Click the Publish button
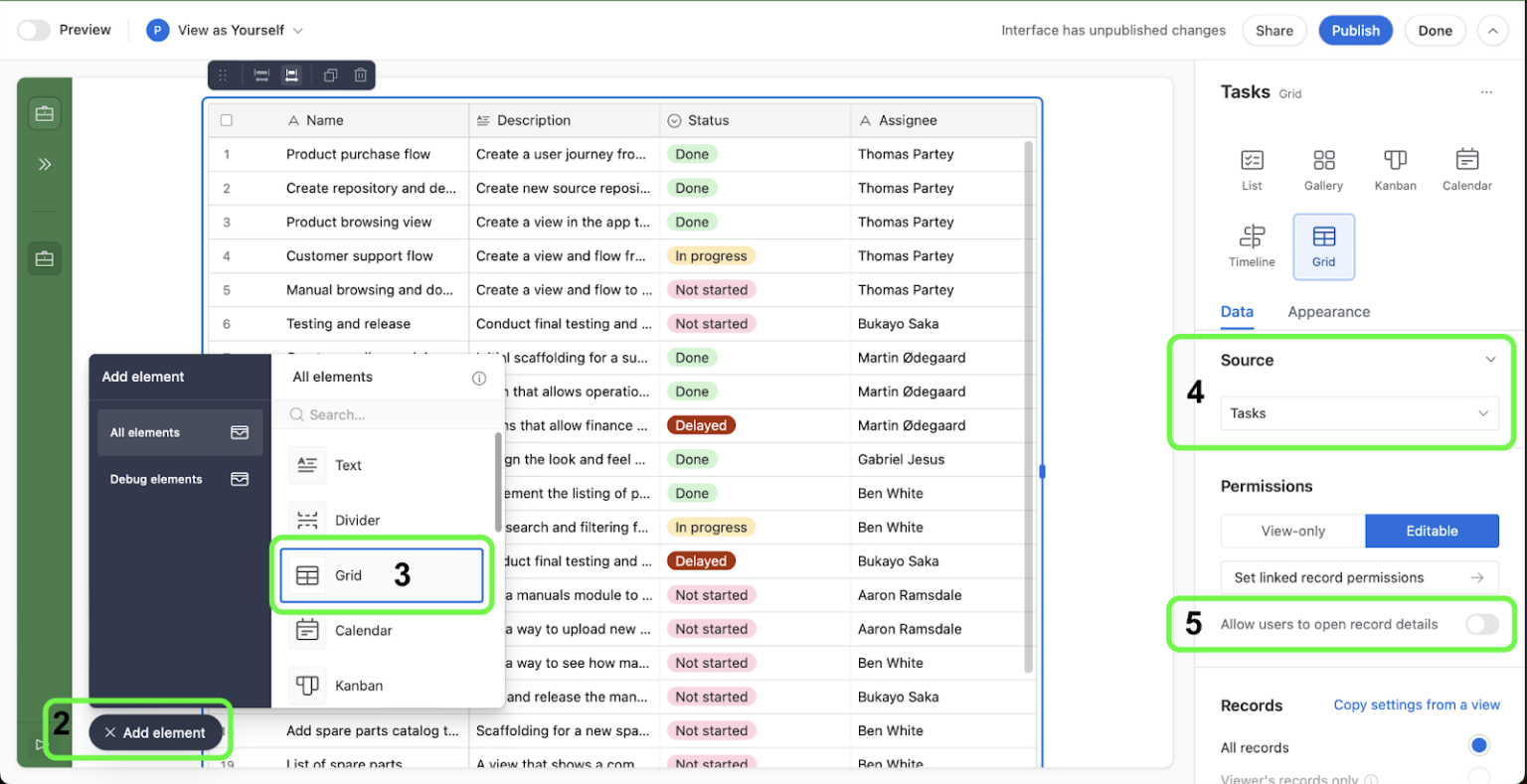Image resolution: width=1527 pixels, height=784 pixels. pos(1355,30)
